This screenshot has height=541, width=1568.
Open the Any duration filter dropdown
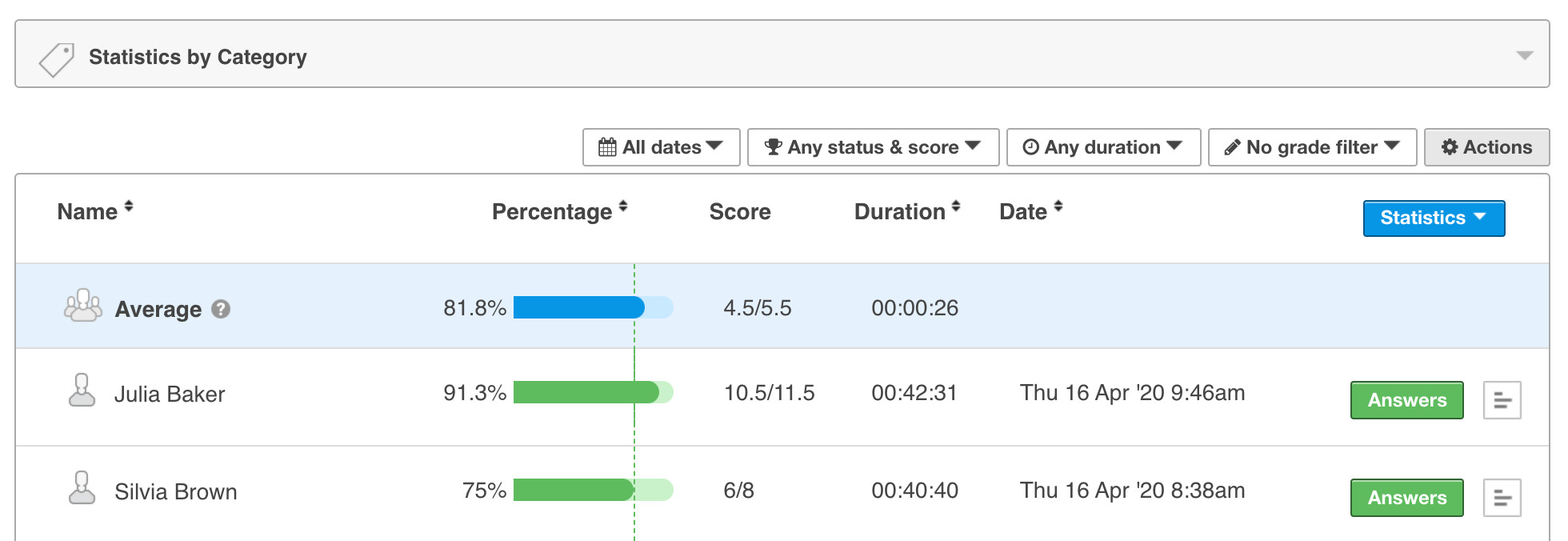1103,147
